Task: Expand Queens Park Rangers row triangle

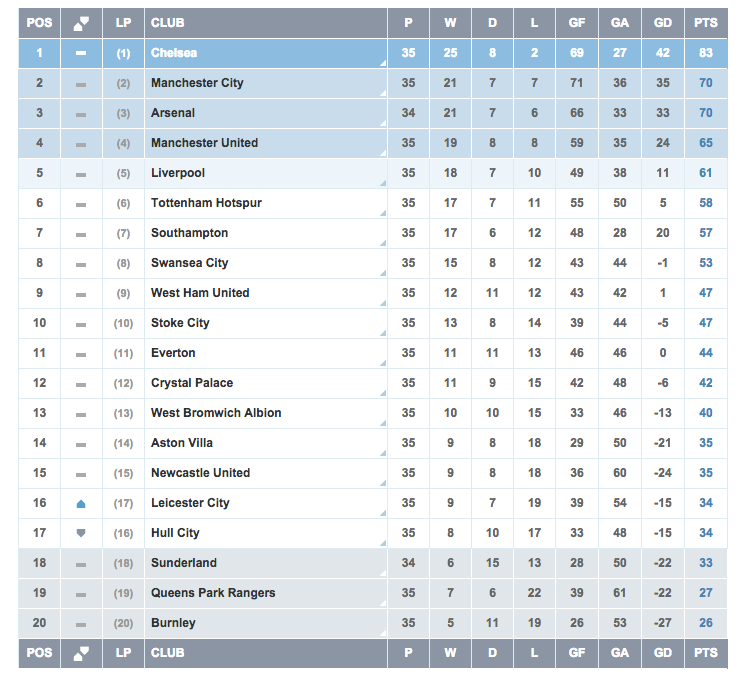Action: point(383,603)
